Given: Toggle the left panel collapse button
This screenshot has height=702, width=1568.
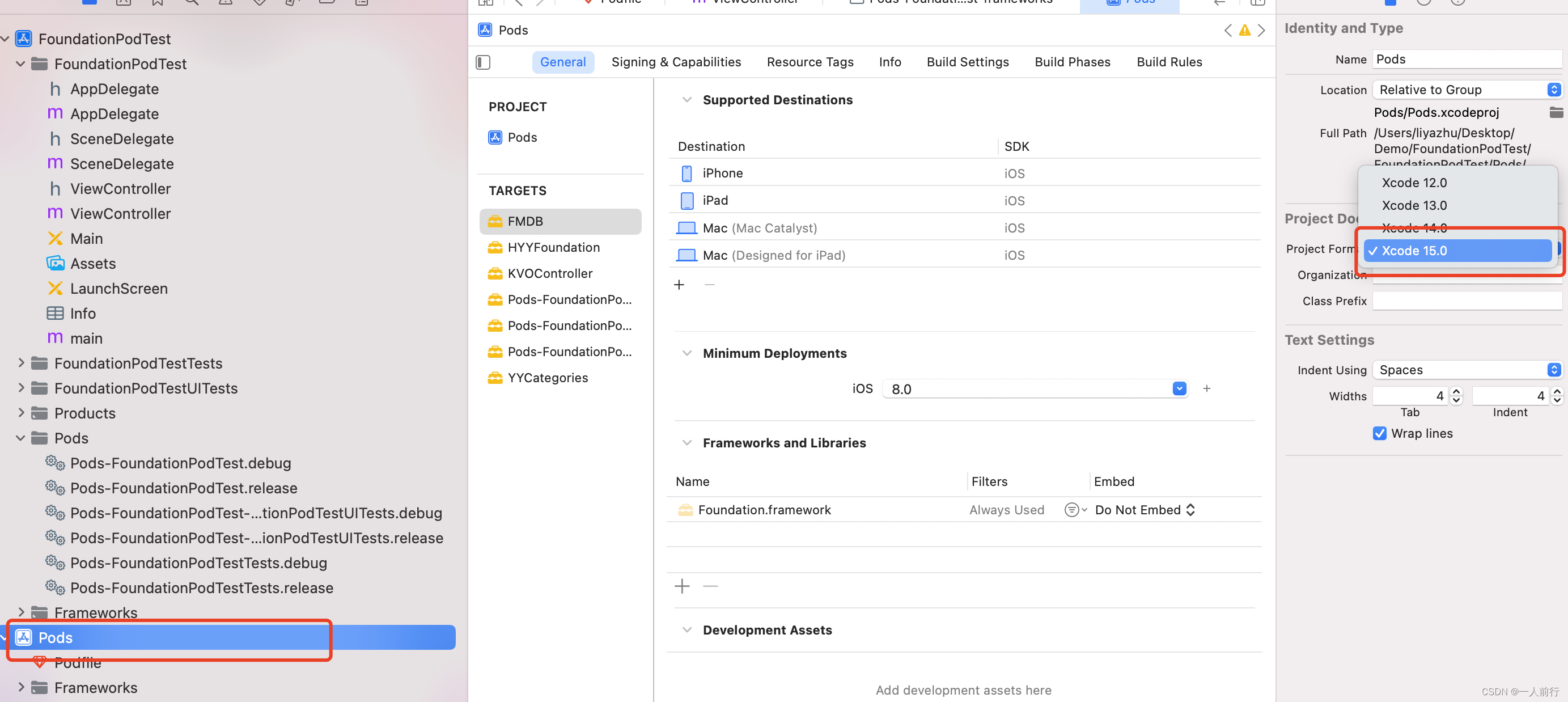Looking at the screenshot, I should [x=483, y=62].
